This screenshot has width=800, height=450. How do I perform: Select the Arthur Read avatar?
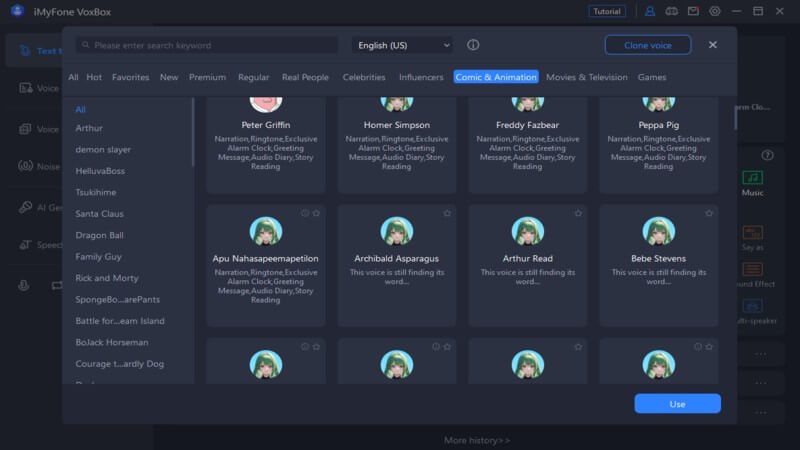pos(528,231)
